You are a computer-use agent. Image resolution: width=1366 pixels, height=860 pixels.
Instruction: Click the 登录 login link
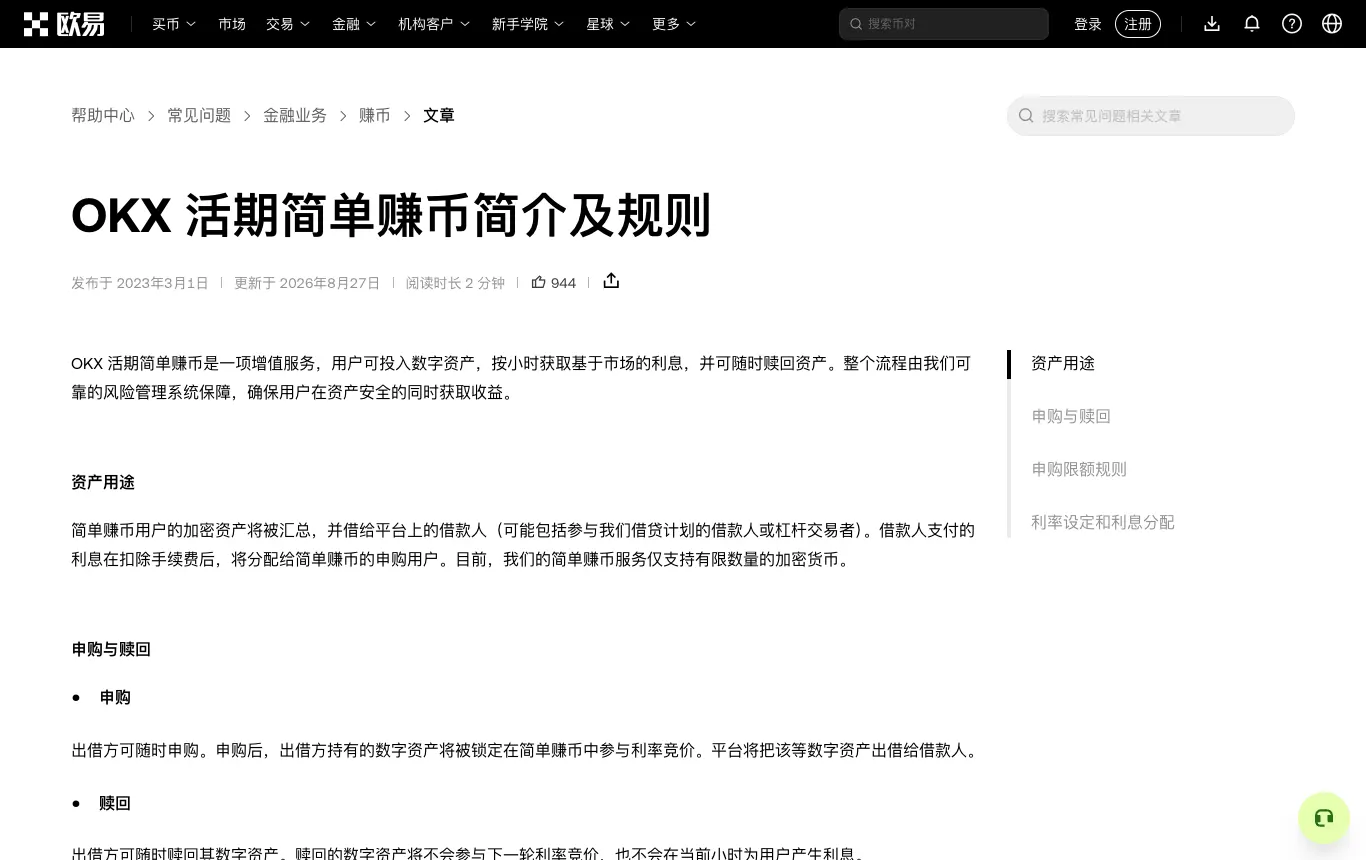(x=1088, y=24)
